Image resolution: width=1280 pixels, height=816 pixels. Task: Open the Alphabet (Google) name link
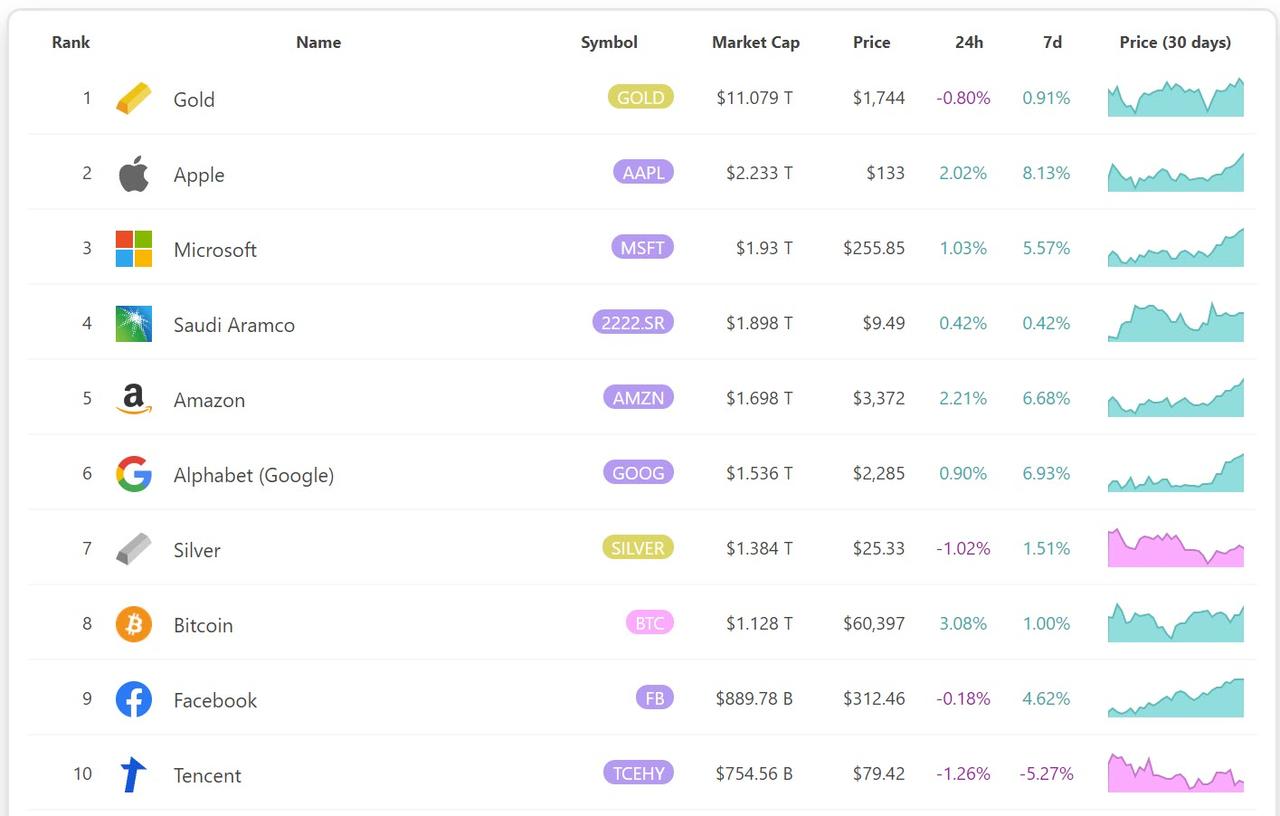pos(253,475)
